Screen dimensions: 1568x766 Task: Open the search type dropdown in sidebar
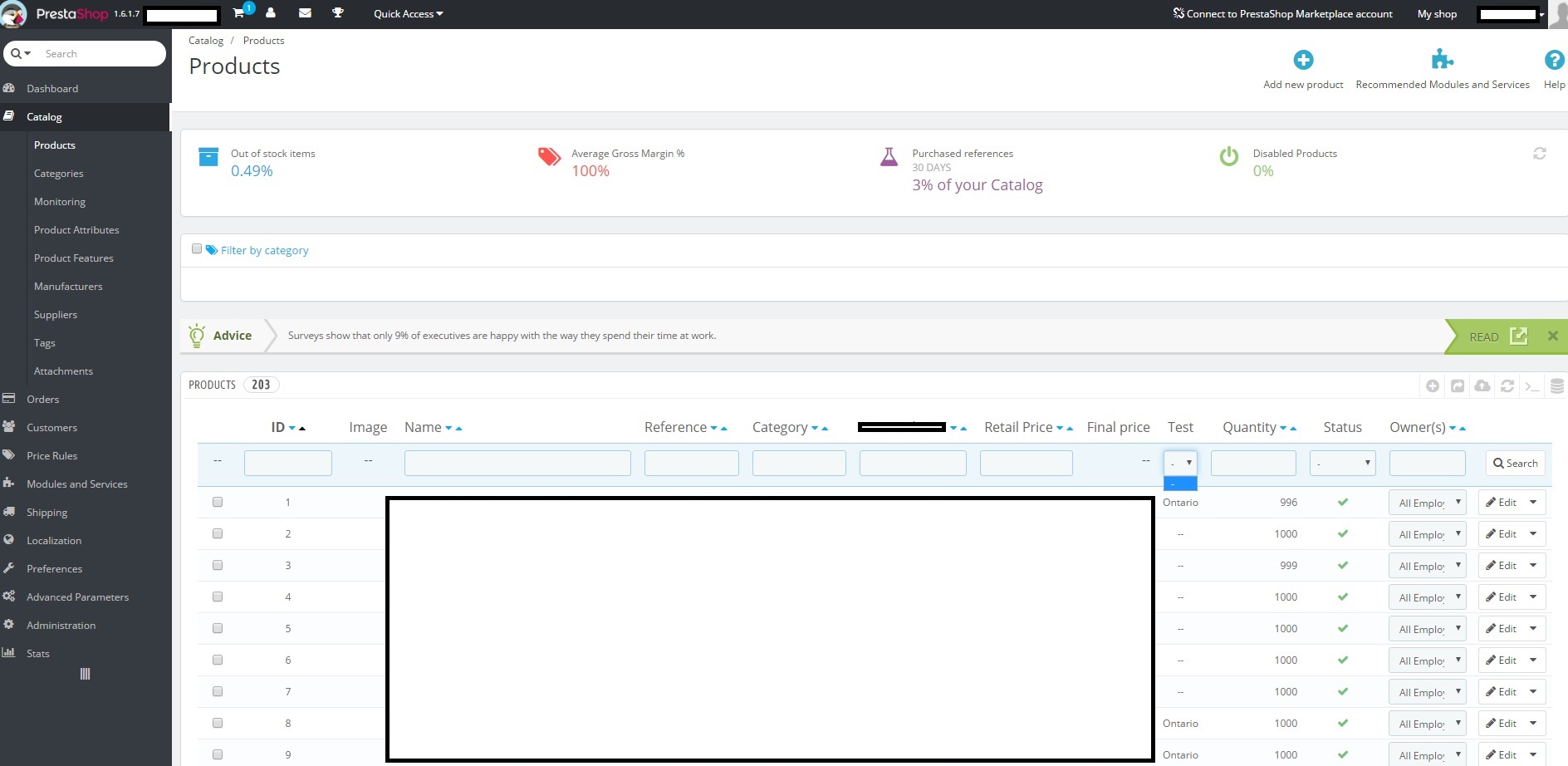point(21,53)
